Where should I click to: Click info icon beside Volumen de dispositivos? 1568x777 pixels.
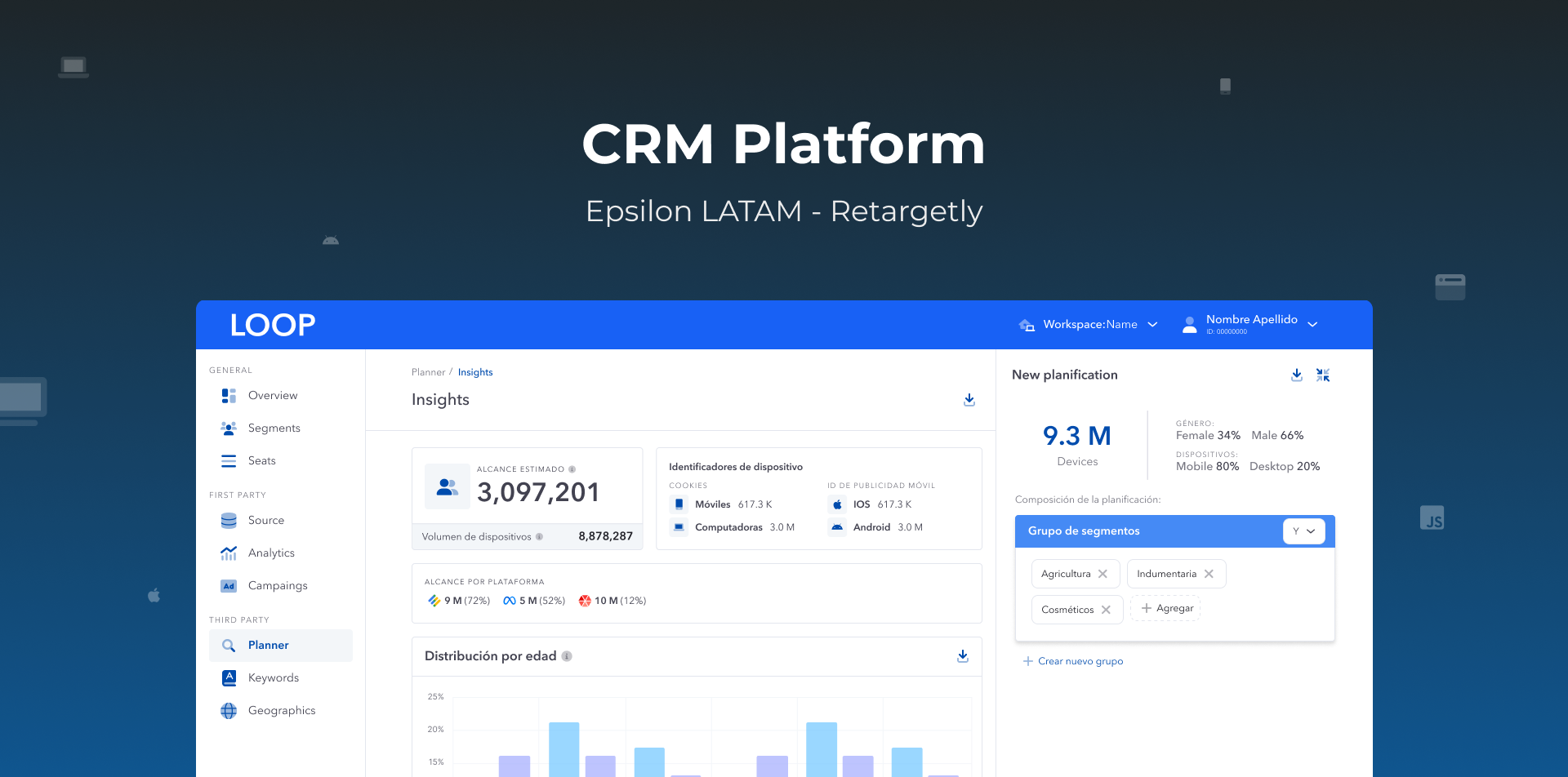point(539,537)
